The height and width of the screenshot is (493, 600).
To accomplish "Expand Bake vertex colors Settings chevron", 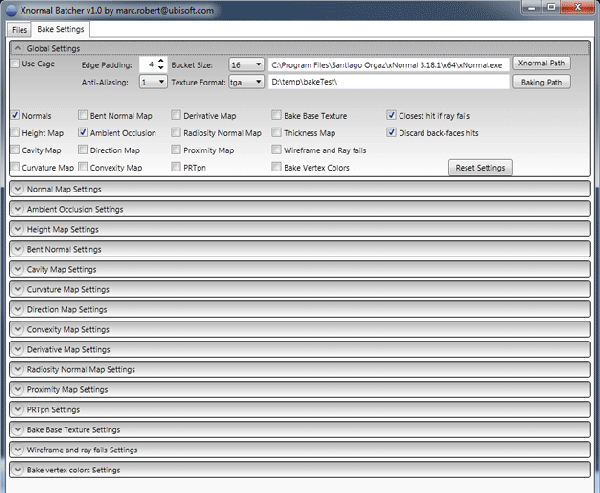I will [18, 470].
